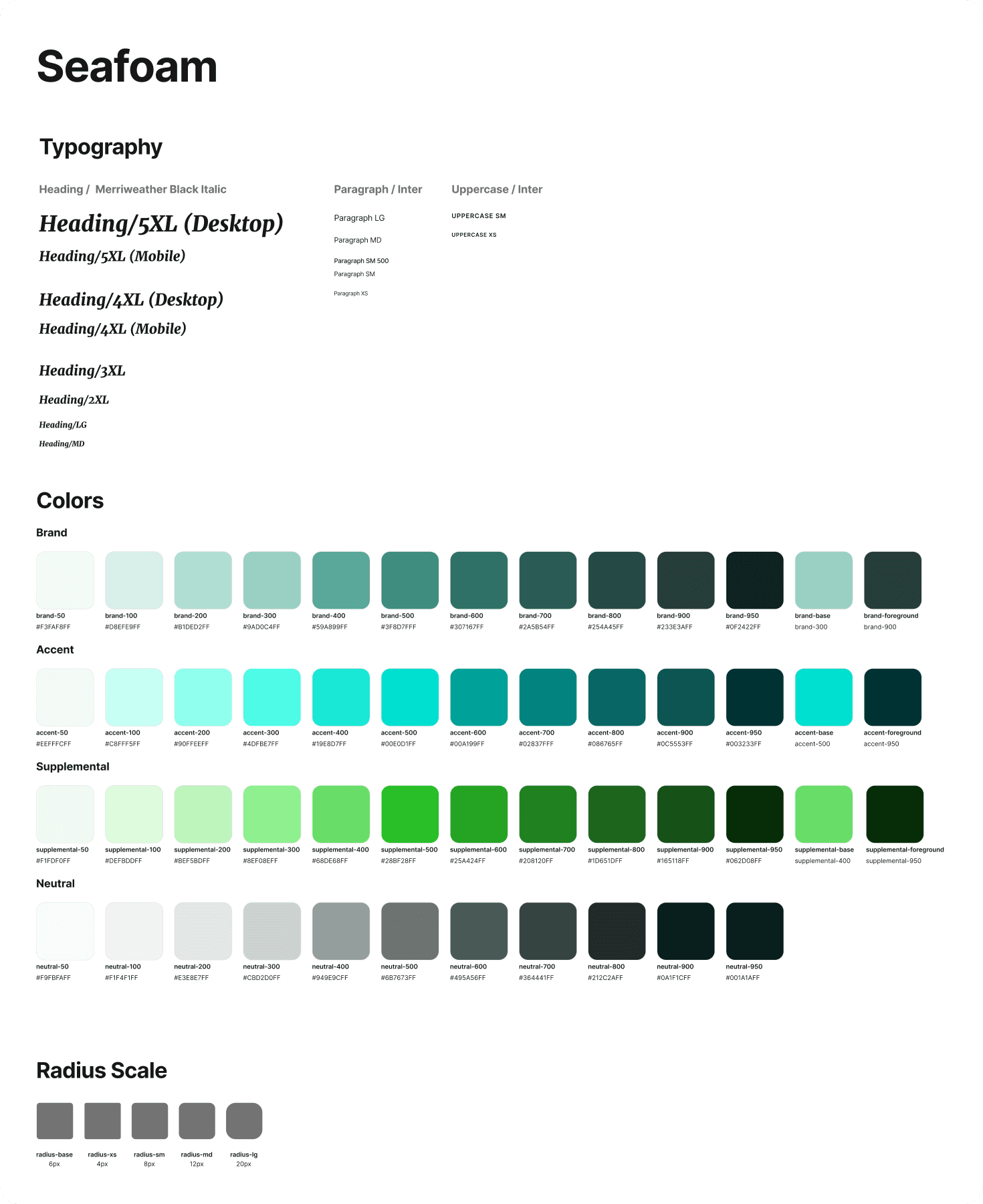Screen dimensions: 983x1204
Task: Click the accent-600 color swatch
Action: tap(479, 697)
